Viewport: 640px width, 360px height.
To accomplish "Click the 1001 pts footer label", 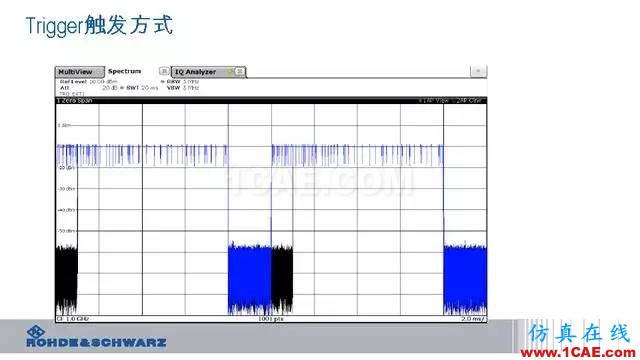I will [271, 319].
